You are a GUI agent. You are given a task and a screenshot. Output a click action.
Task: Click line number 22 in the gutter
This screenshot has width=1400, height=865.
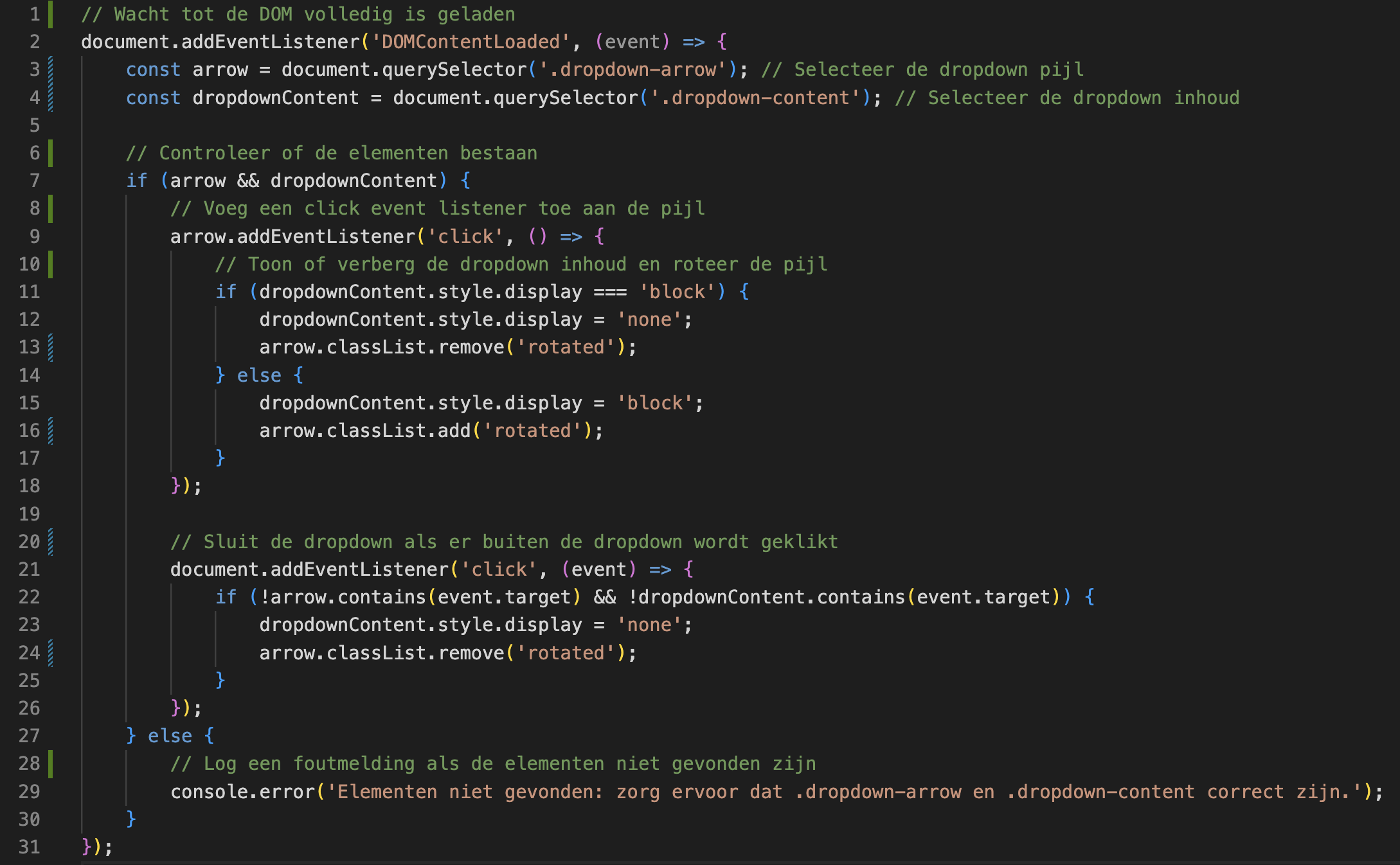(30, 597)
